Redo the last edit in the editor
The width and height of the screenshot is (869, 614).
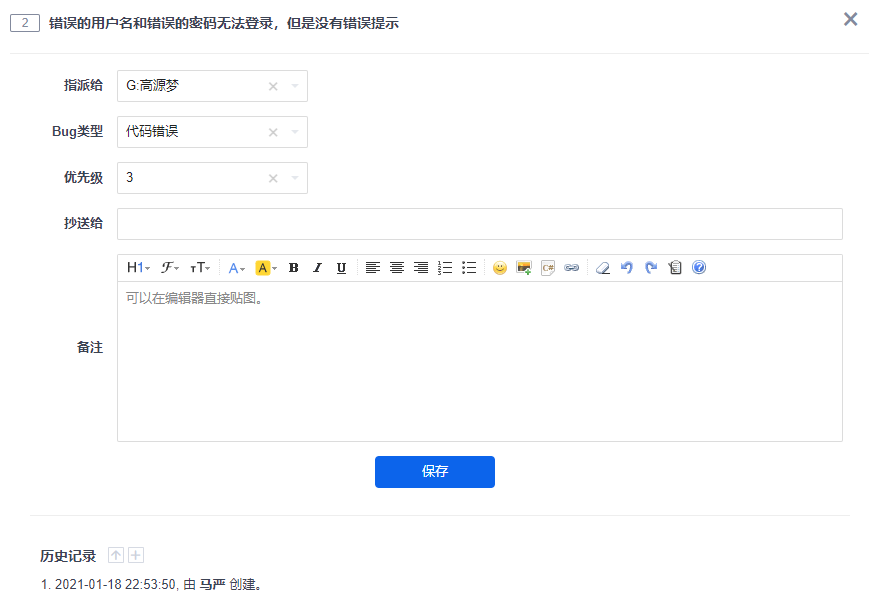651,267
